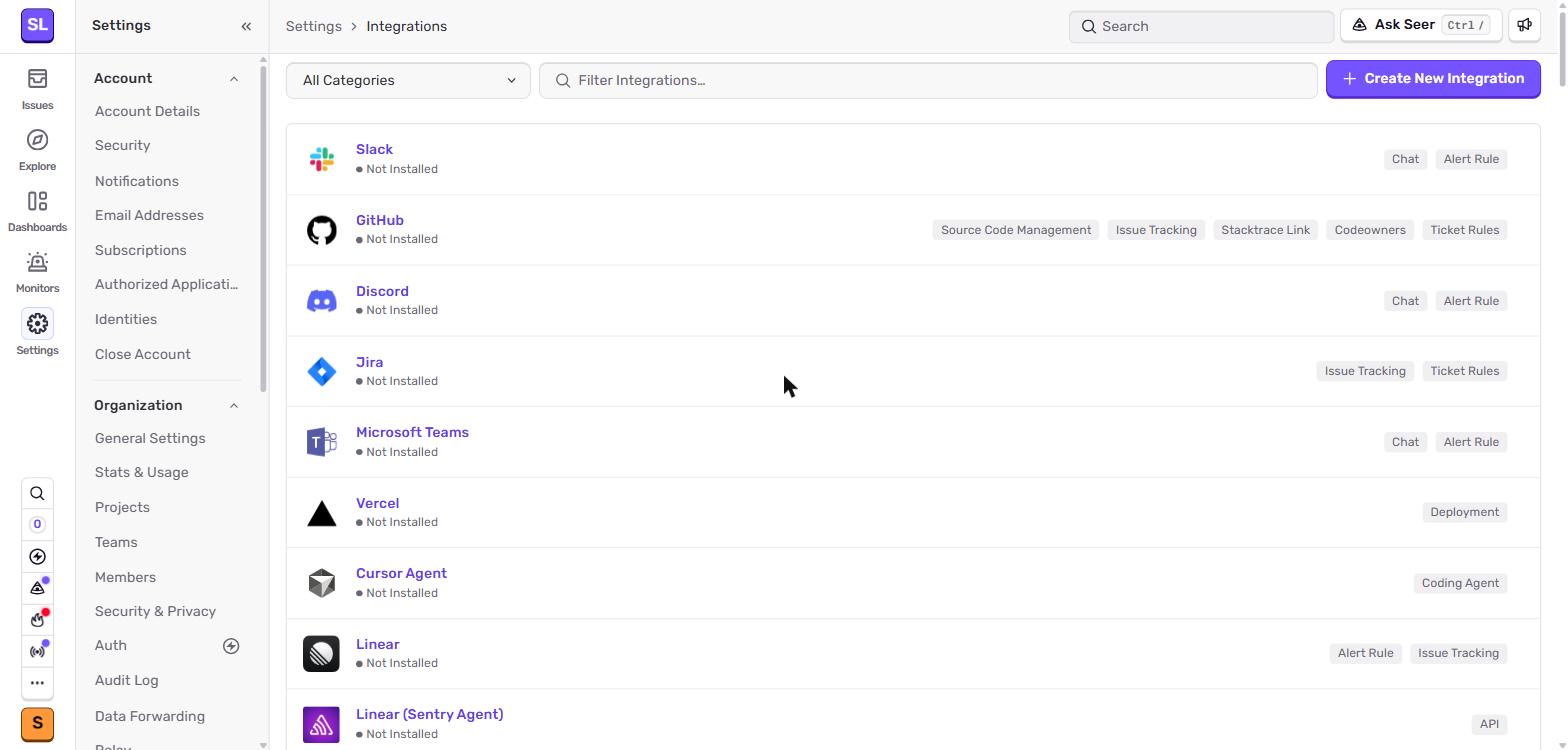Viewport: 1568px width, 750px height.
Task: Open the Issues inbox icon
Action: [x=37, y=78]
